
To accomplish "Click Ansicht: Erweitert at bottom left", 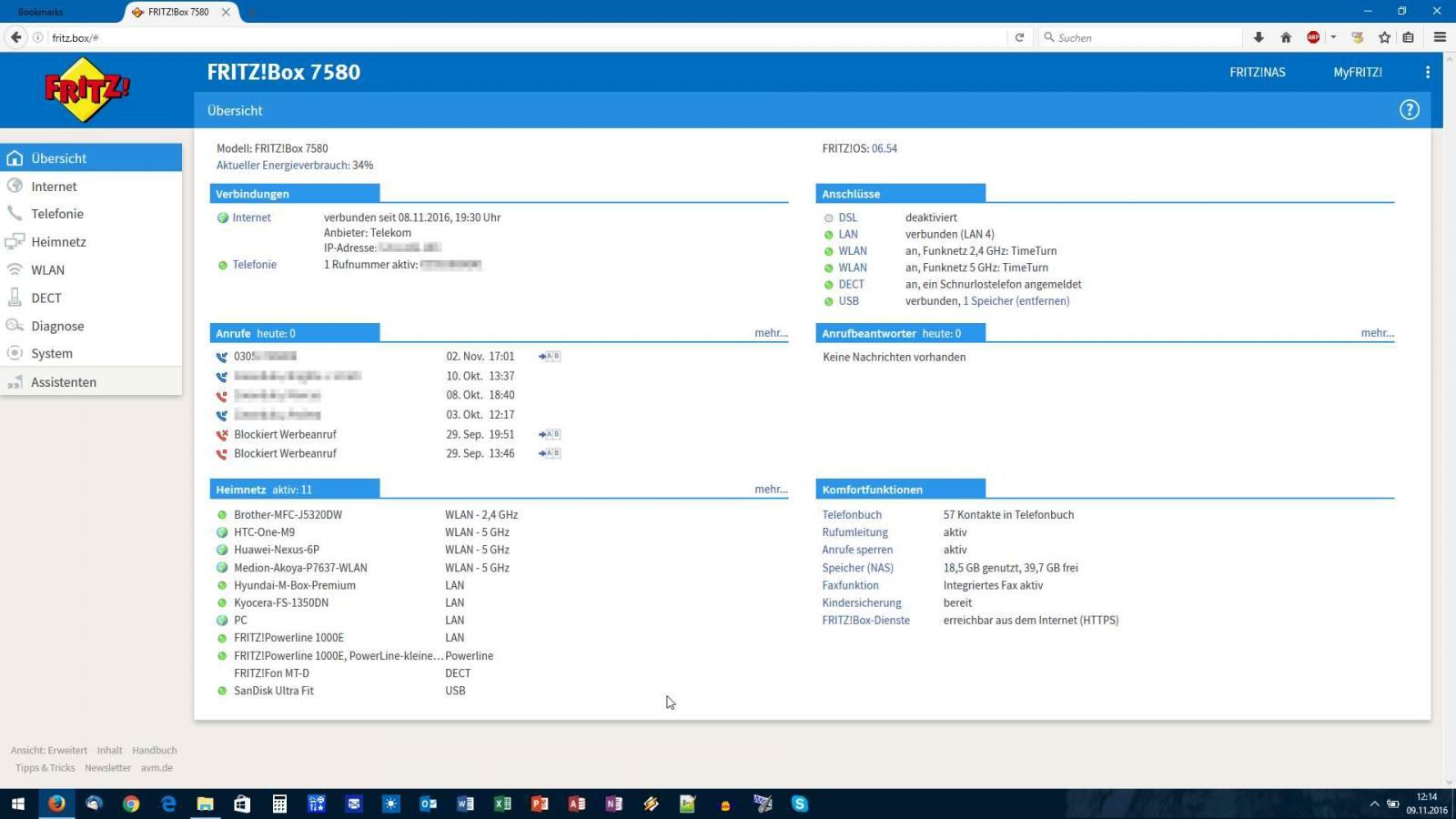I will (x=49, y=751).
